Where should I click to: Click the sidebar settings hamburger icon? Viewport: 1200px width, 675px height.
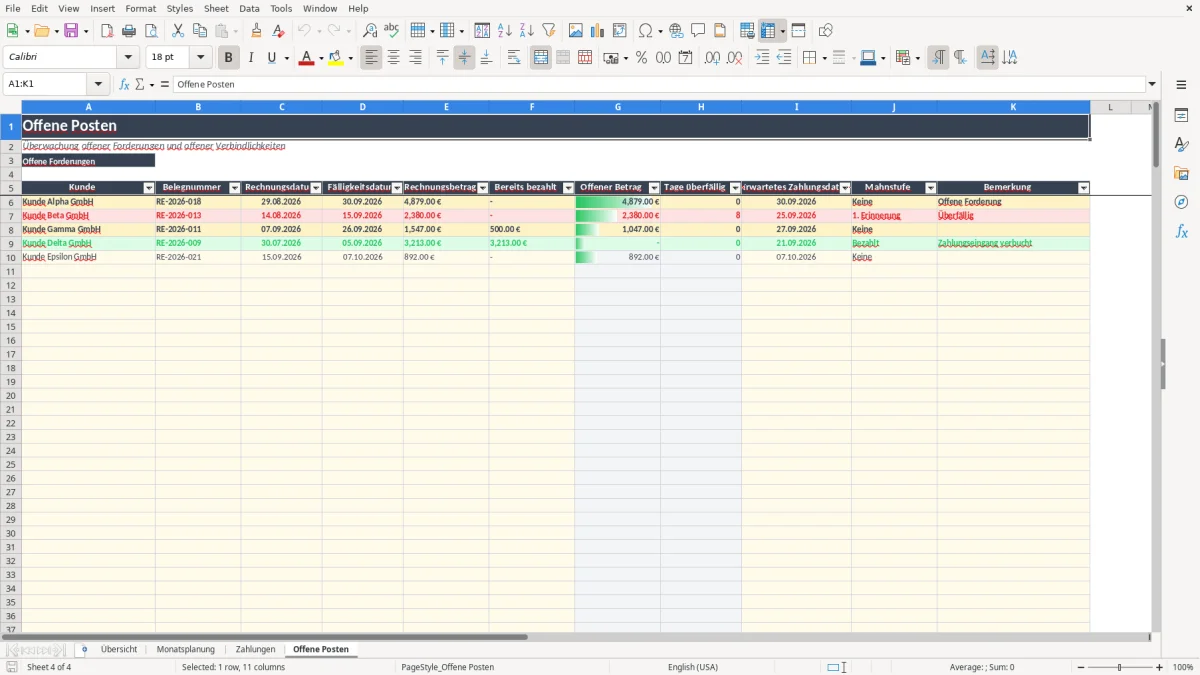coord(1181,87)
